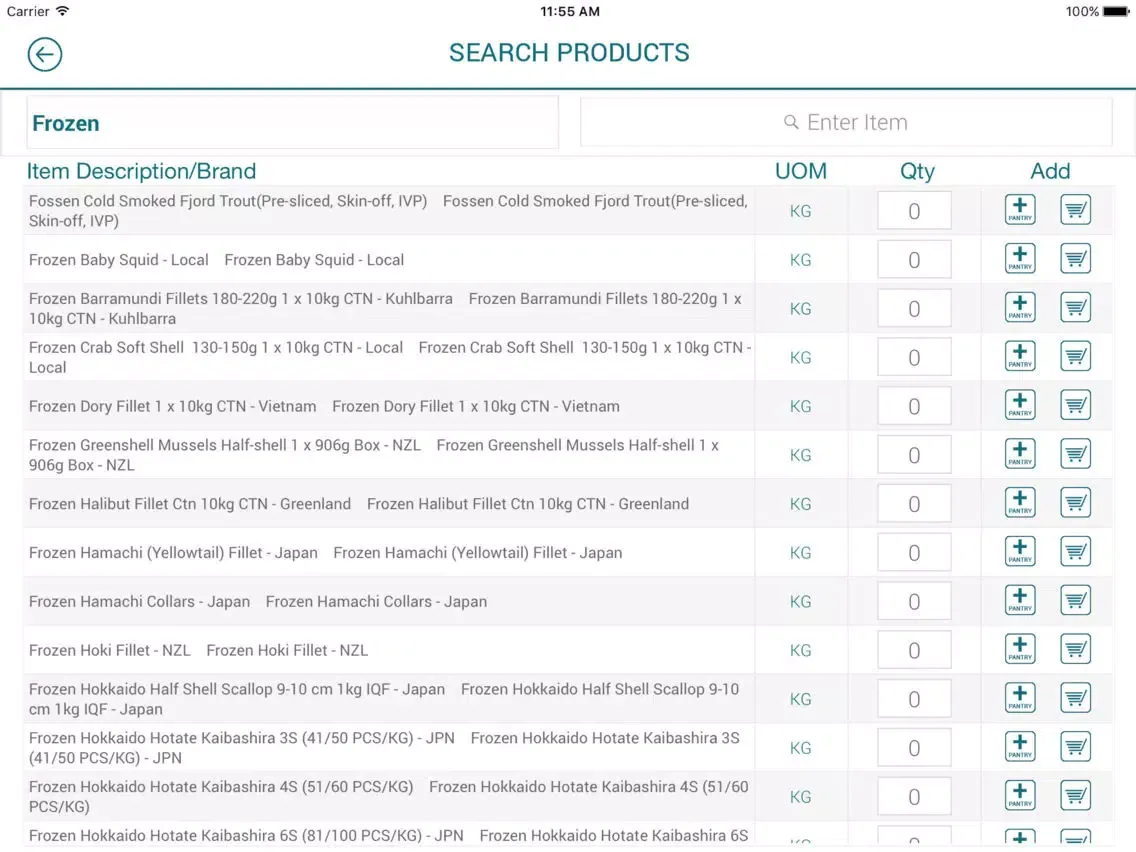Select the Frozen Crab Soft Shell description
The height and width of the screenshot is (852, 1136).
click(x=390, y=357)
